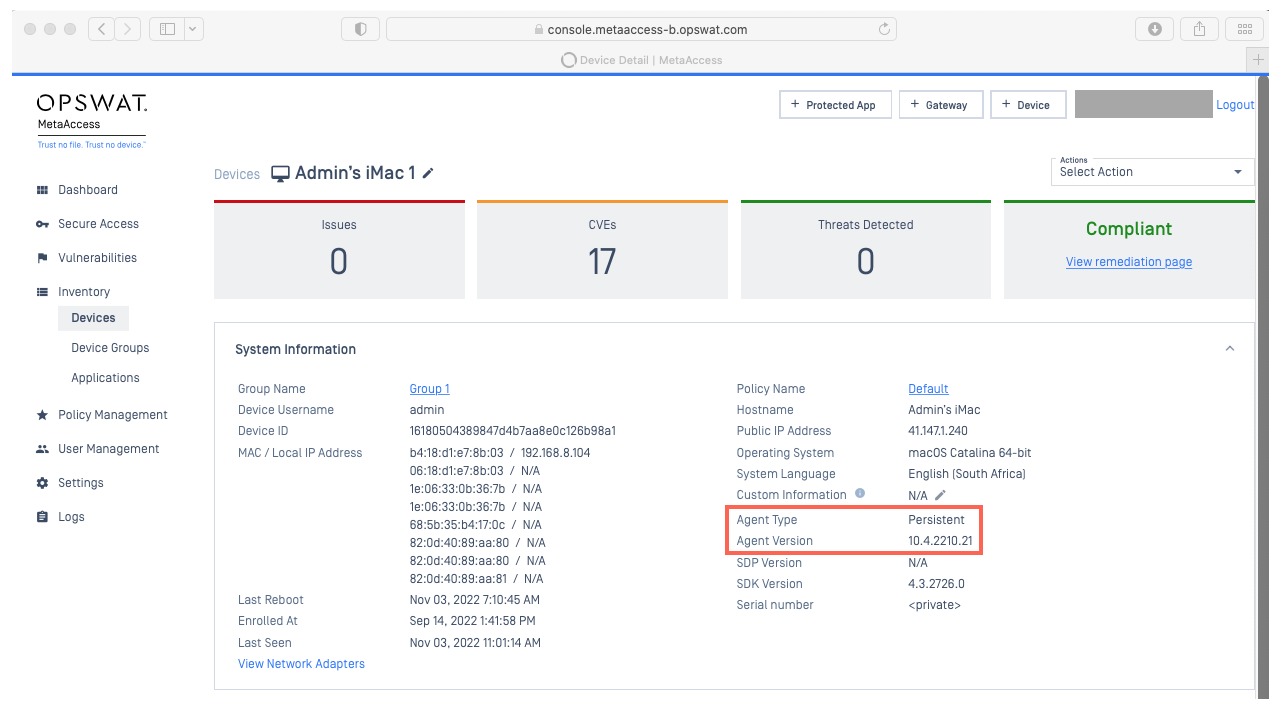Open Settings in sidebar
This screenshot has width=1275, height=707.
coord(81,483)
